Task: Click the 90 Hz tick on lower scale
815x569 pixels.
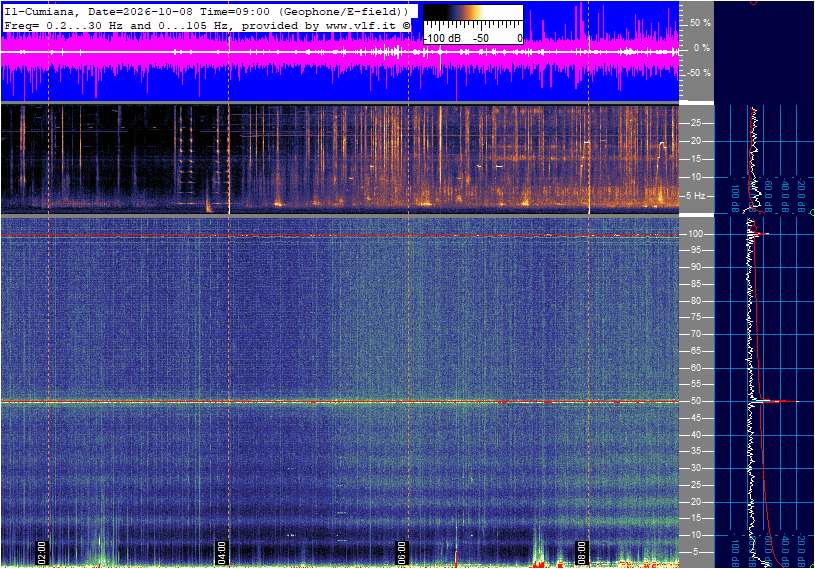Action: (695, 267)
